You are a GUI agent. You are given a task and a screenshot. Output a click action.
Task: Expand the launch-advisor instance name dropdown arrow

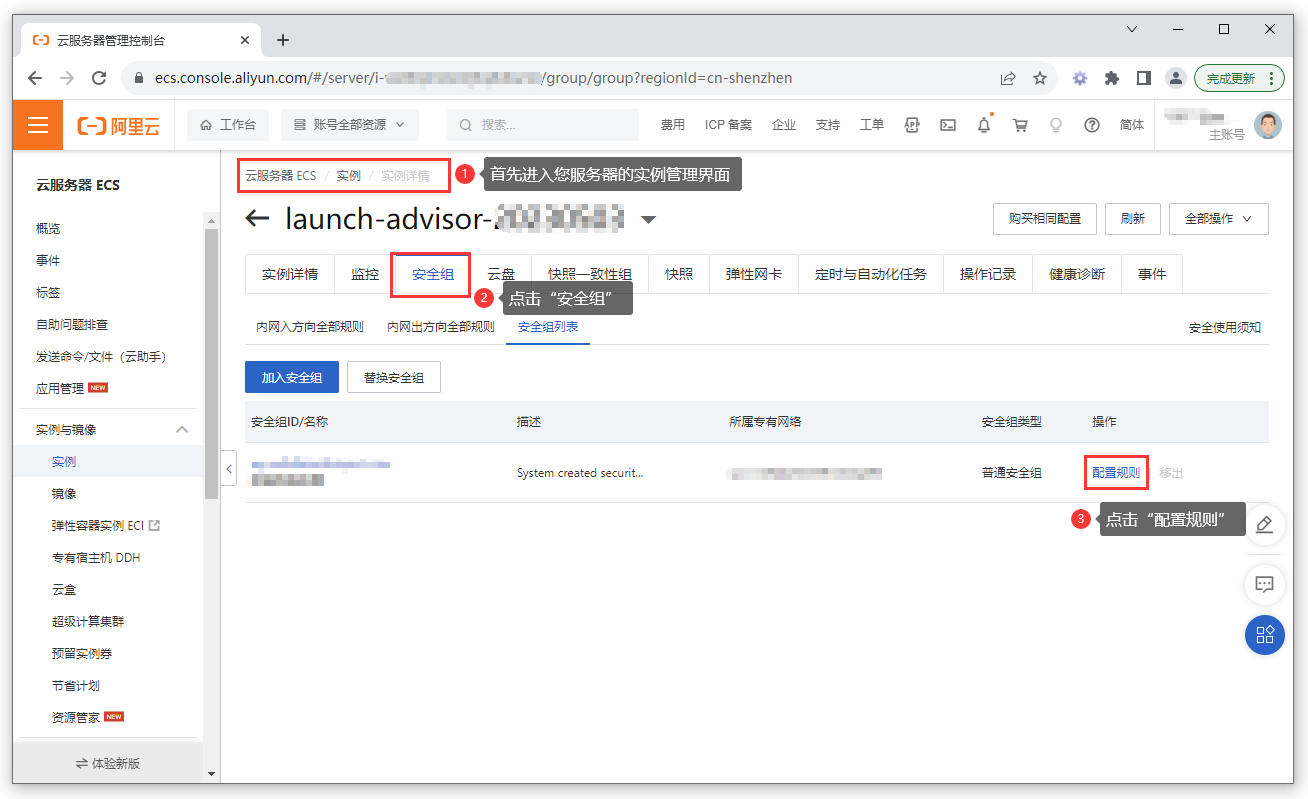pos(649,219)
